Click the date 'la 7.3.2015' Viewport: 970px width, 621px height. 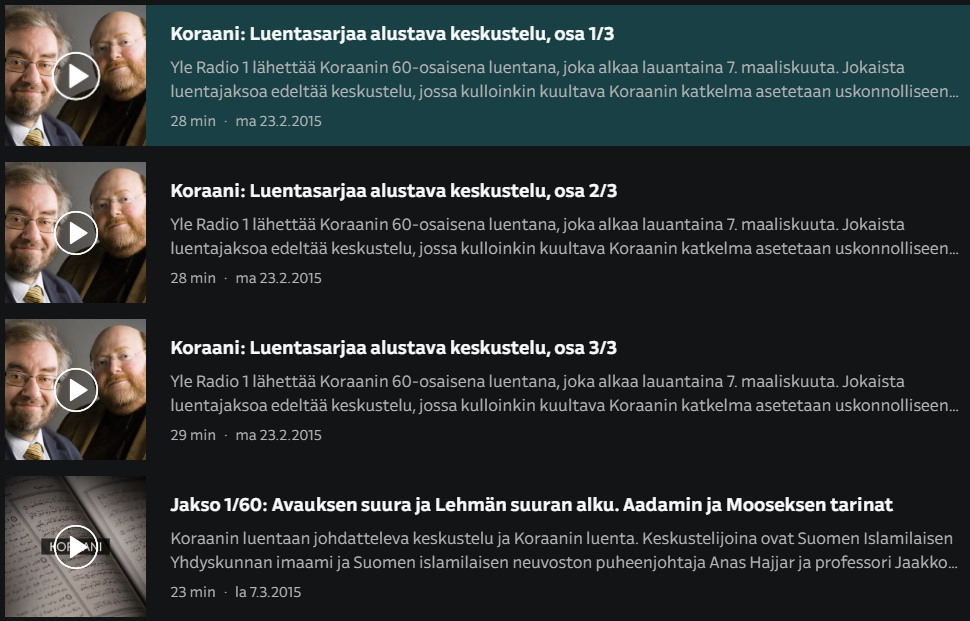point(268,592)
